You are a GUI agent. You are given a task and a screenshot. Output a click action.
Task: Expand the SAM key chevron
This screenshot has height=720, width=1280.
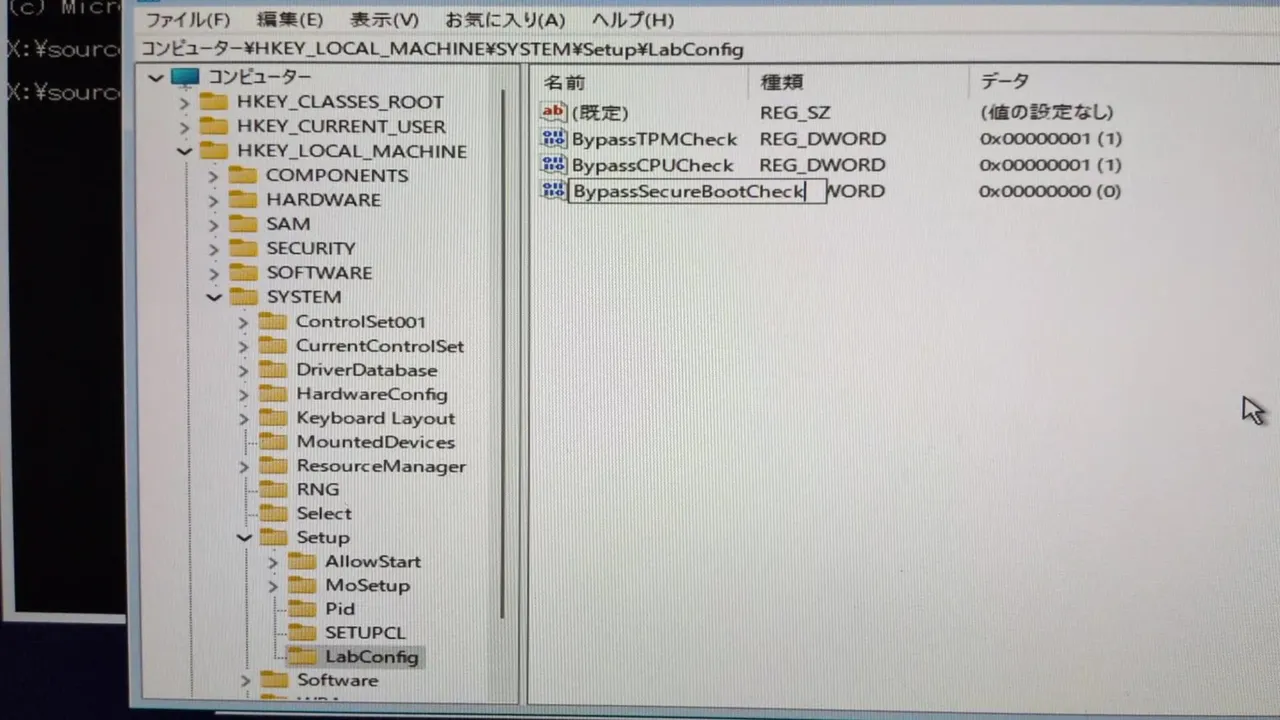pyautogui.click(x=213, y=224)
